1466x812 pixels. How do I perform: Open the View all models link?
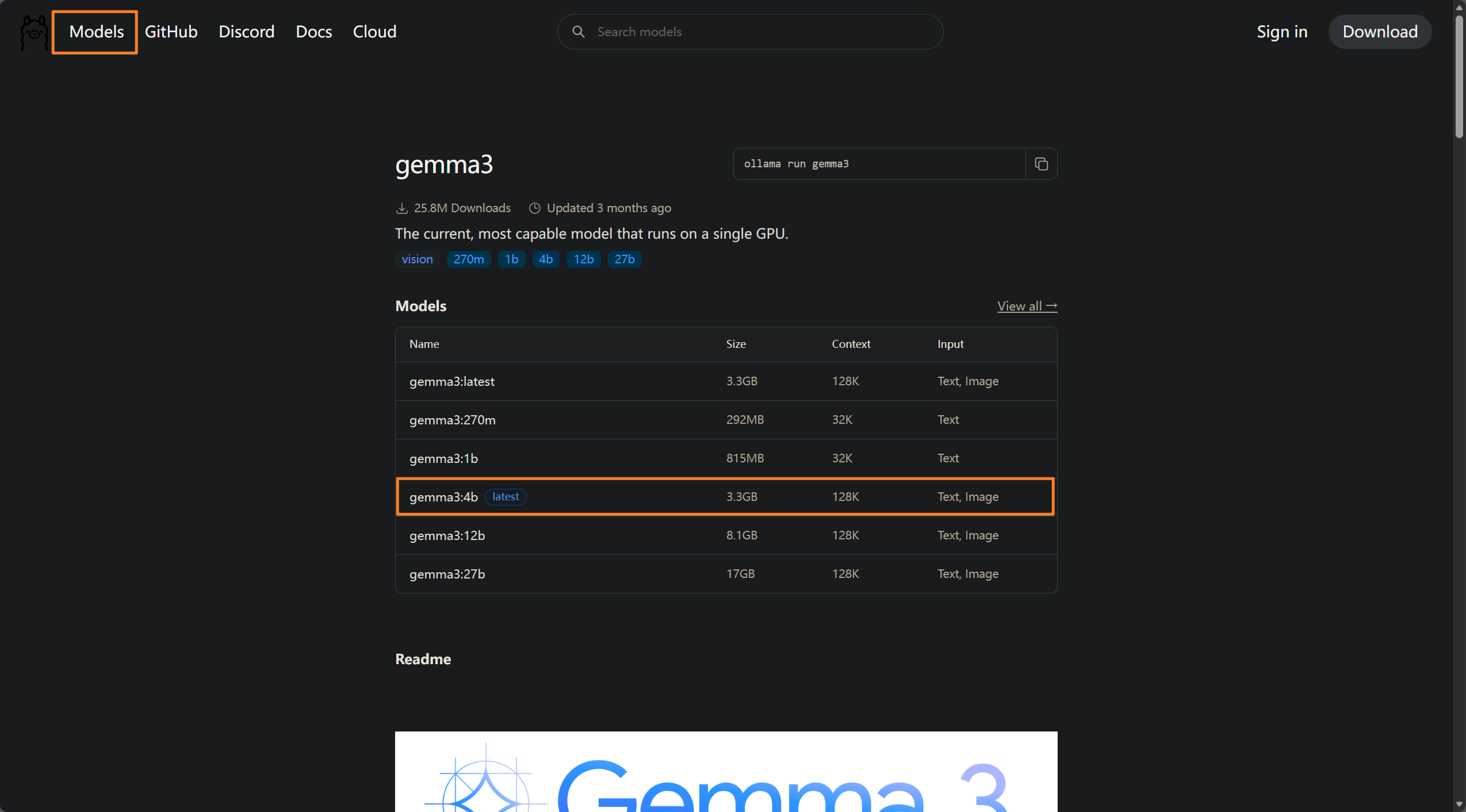coord(1027,306)
